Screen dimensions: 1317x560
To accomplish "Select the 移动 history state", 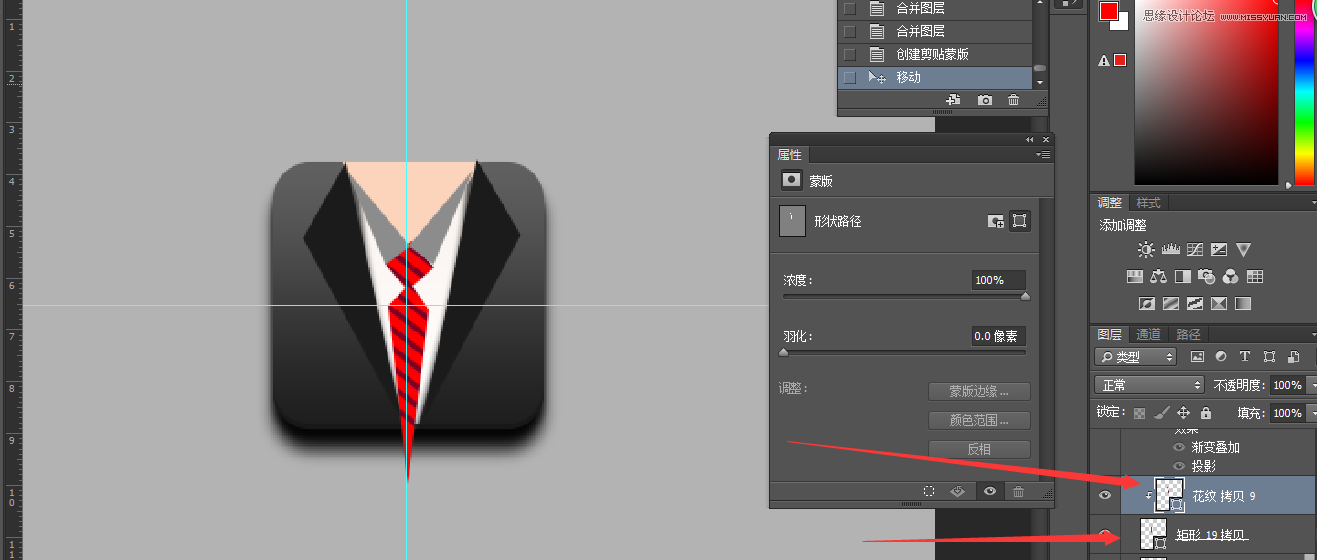I will tap(935, 77).
